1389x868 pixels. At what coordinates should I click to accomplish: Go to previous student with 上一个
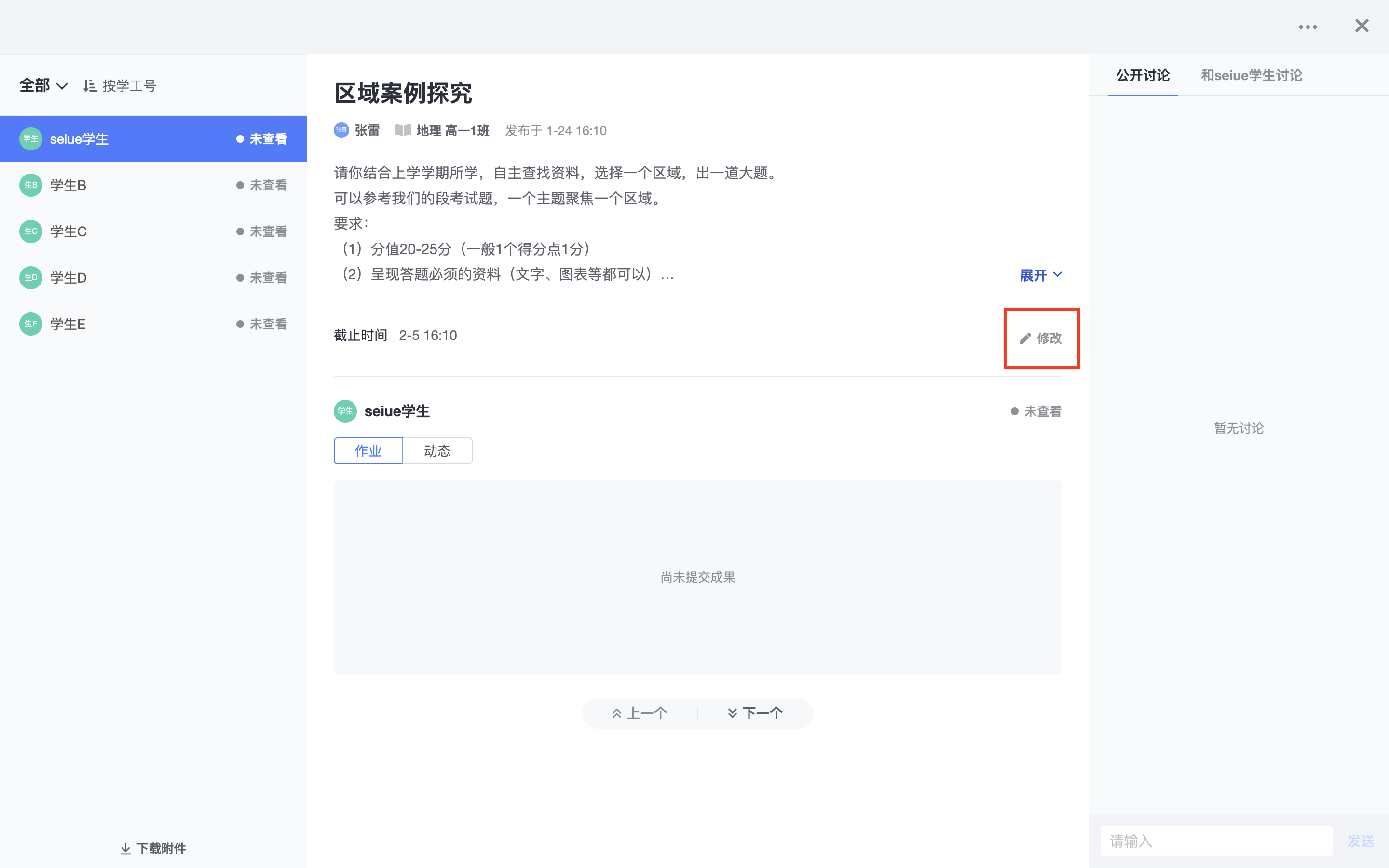point(640,713)
